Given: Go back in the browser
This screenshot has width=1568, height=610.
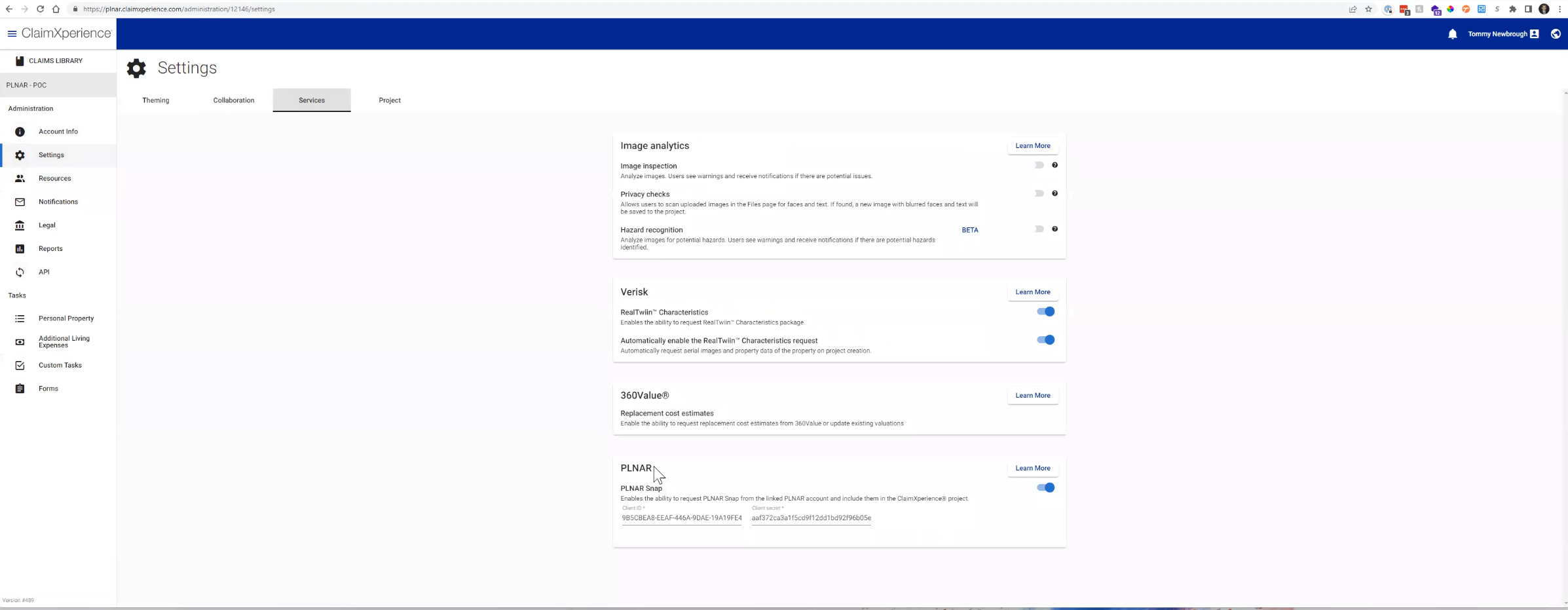Looking at the screenshot, I should coord(9,9).
